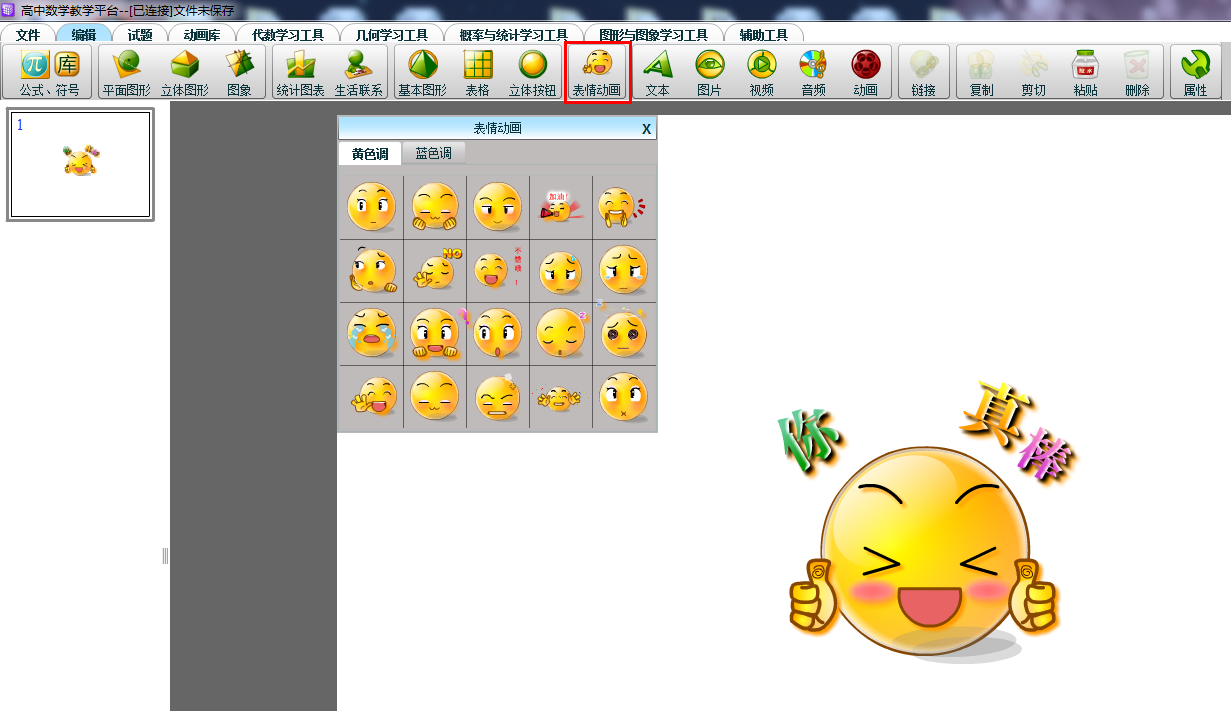Select the 黄色调 yellow tone tab

[x=370, y=153]
